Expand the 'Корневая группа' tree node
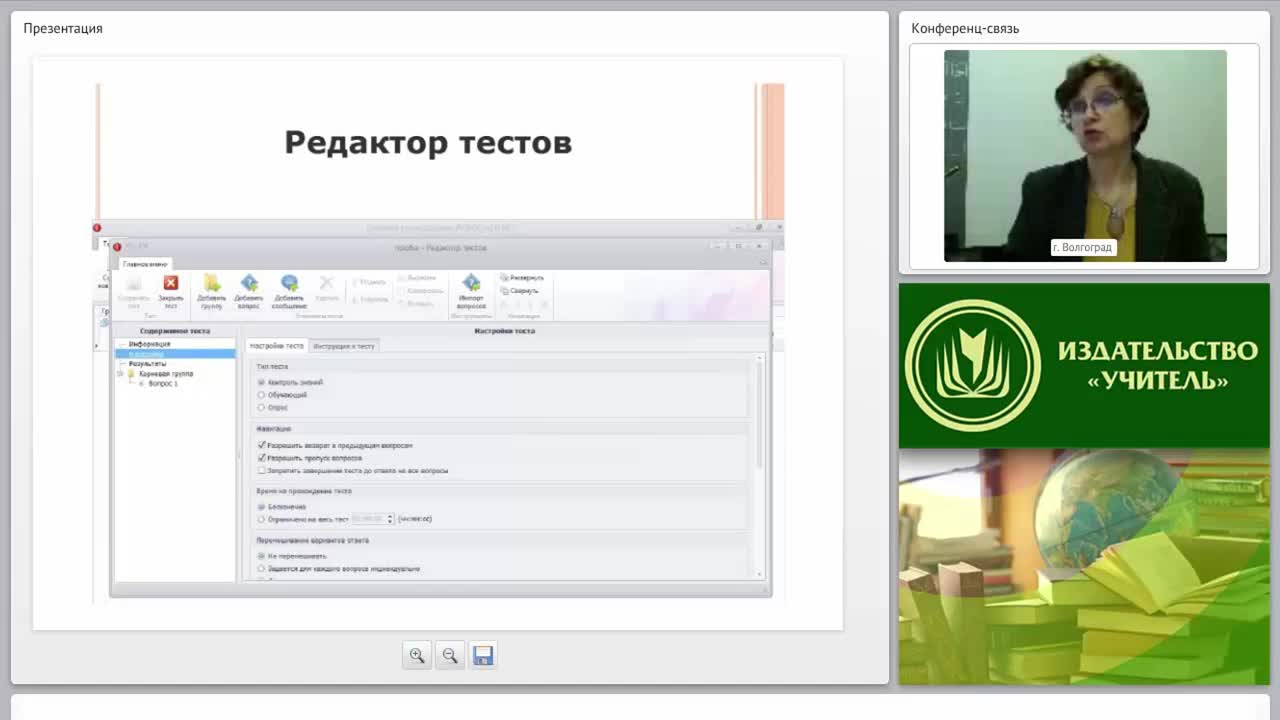 [x=121, y=374]
